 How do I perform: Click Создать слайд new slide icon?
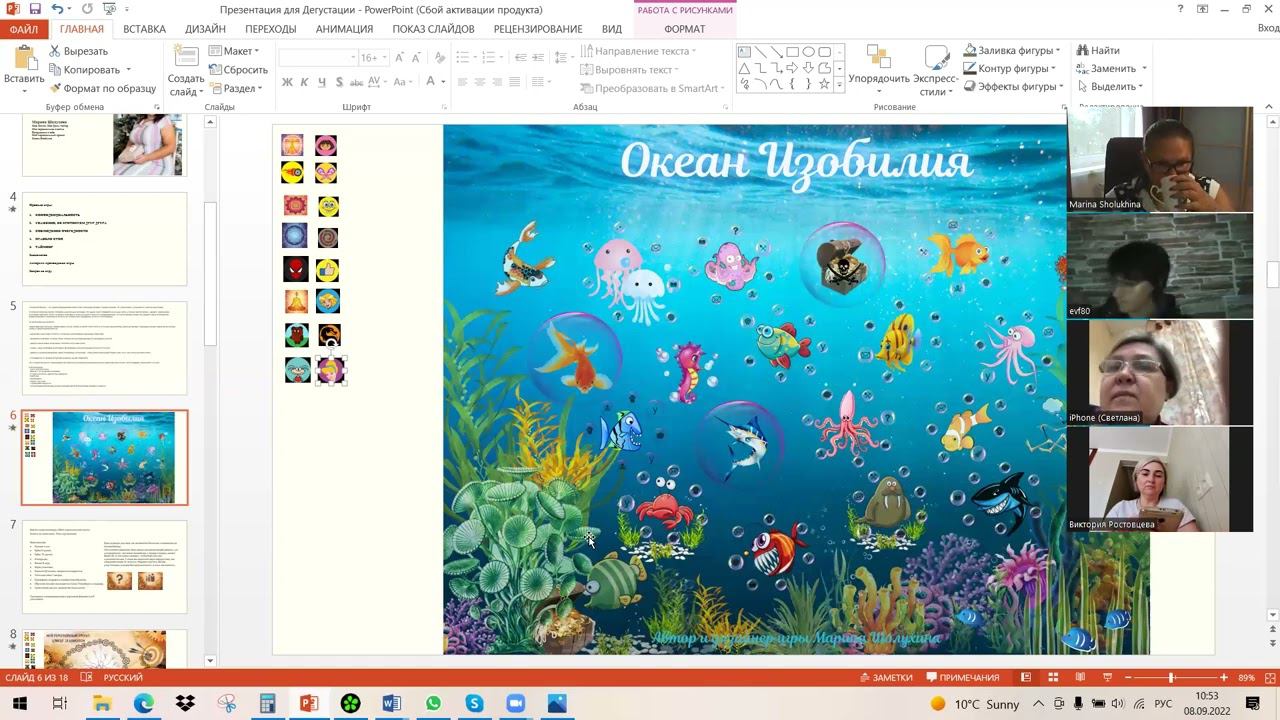[186, 57]
